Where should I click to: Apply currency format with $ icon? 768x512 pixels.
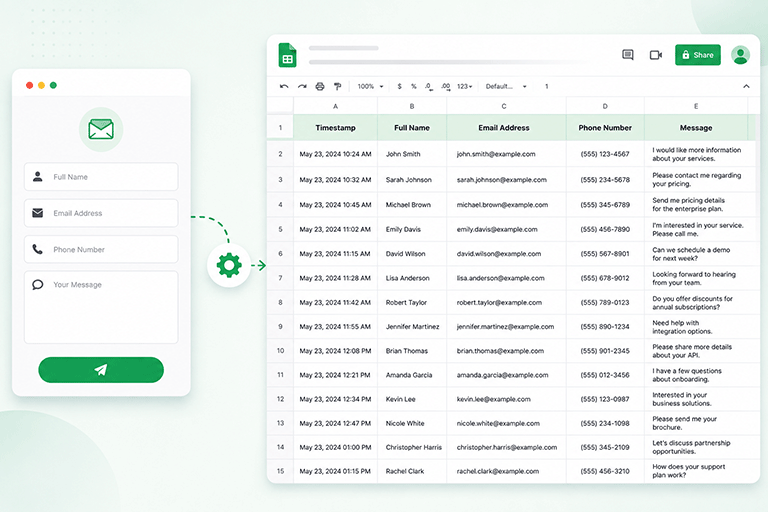(x=400, y=86)
